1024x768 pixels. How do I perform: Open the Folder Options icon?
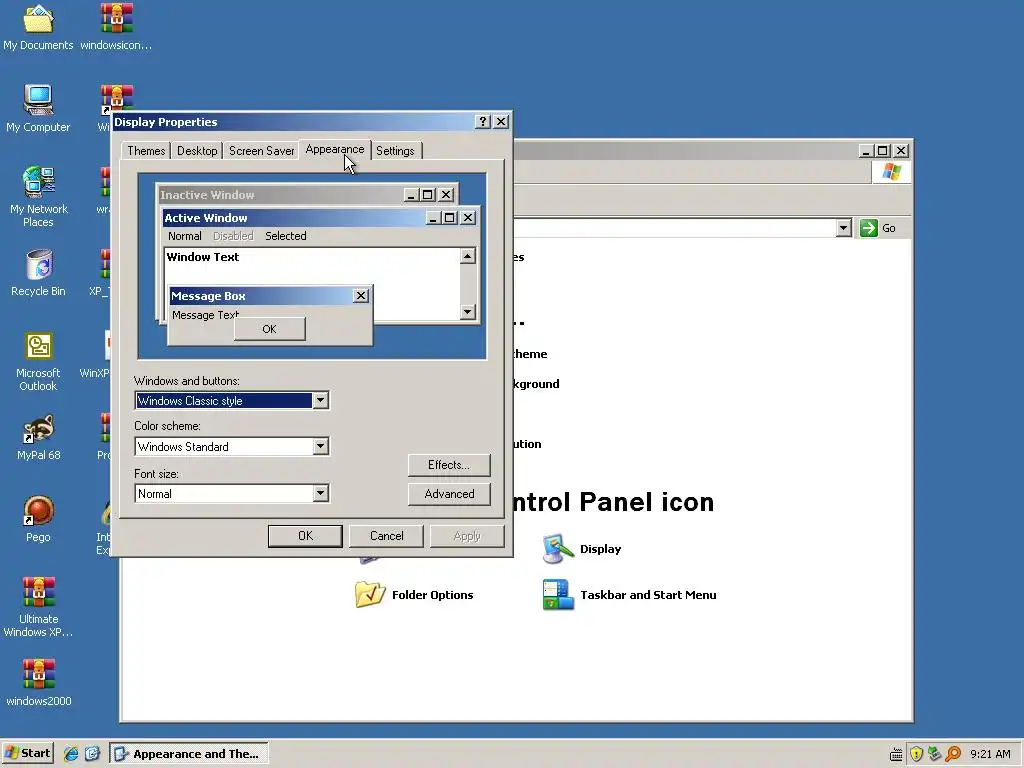pos(369,594)
